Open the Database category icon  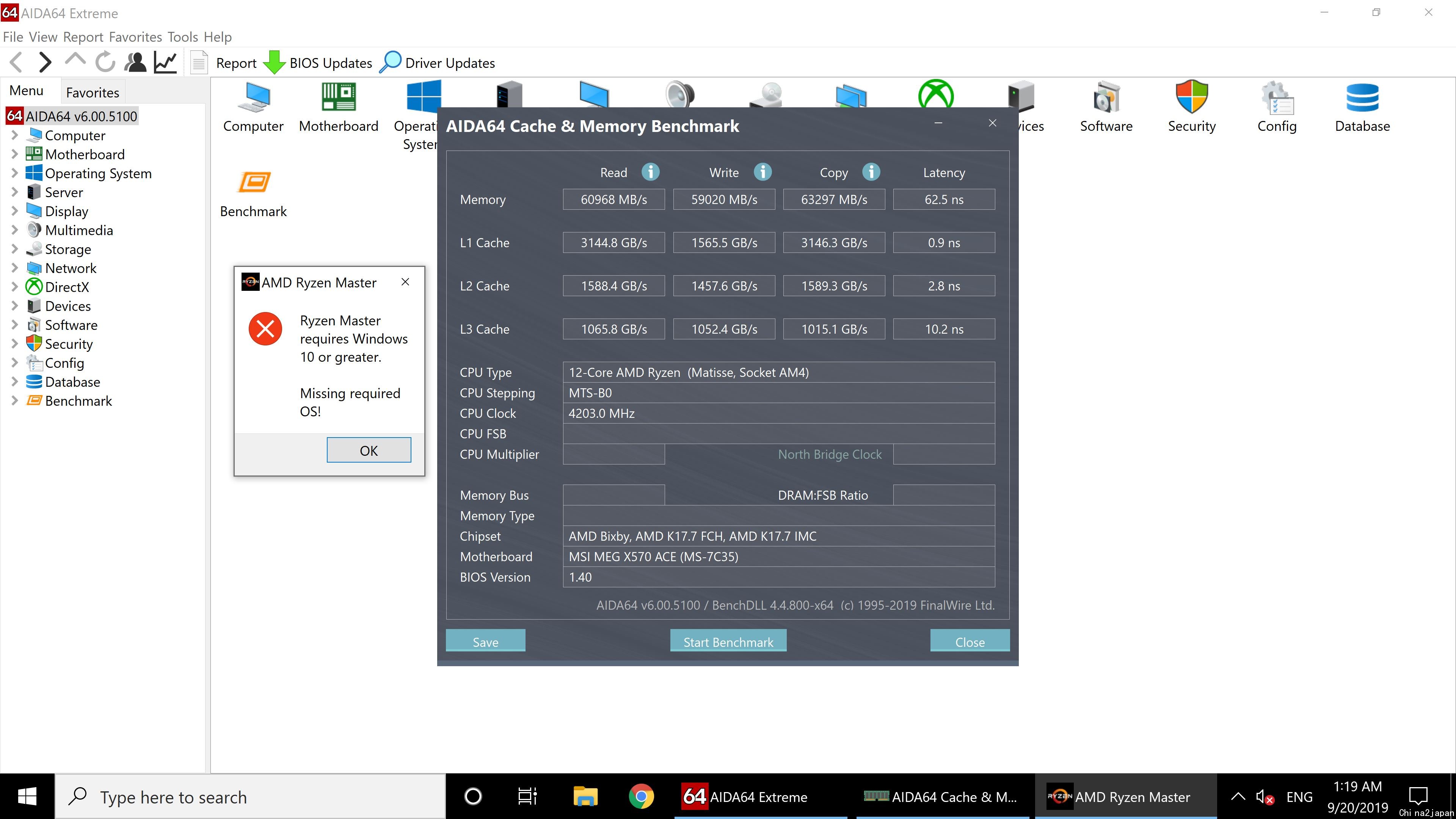(1362, 107)
